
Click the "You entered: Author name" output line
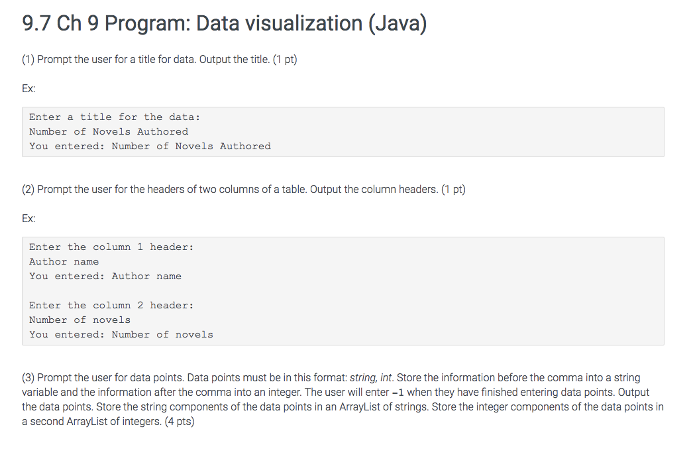(105, 276)
